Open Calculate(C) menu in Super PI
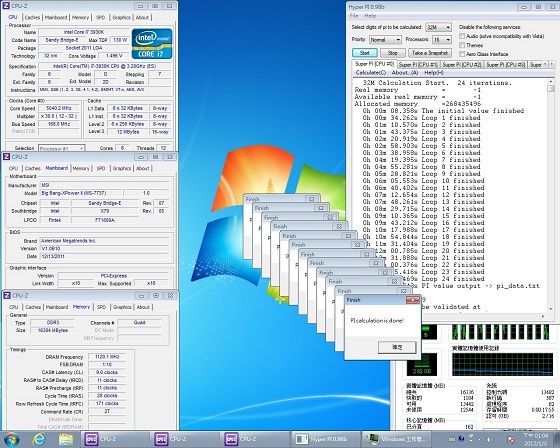Image resolution: width=560 pixels, height=448 pixels. (371, 73)
